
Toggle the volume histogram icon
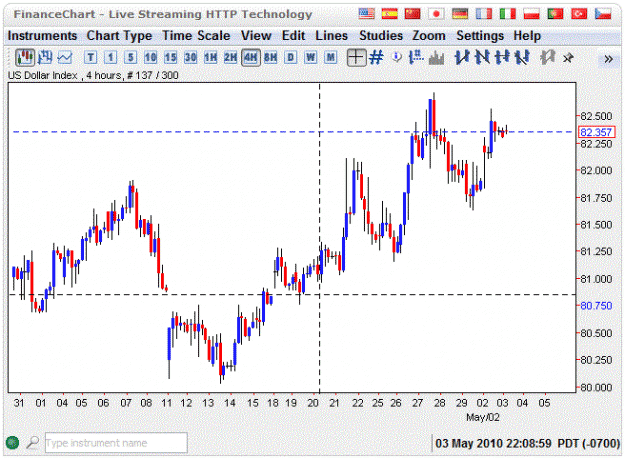(x=436, y=58)
